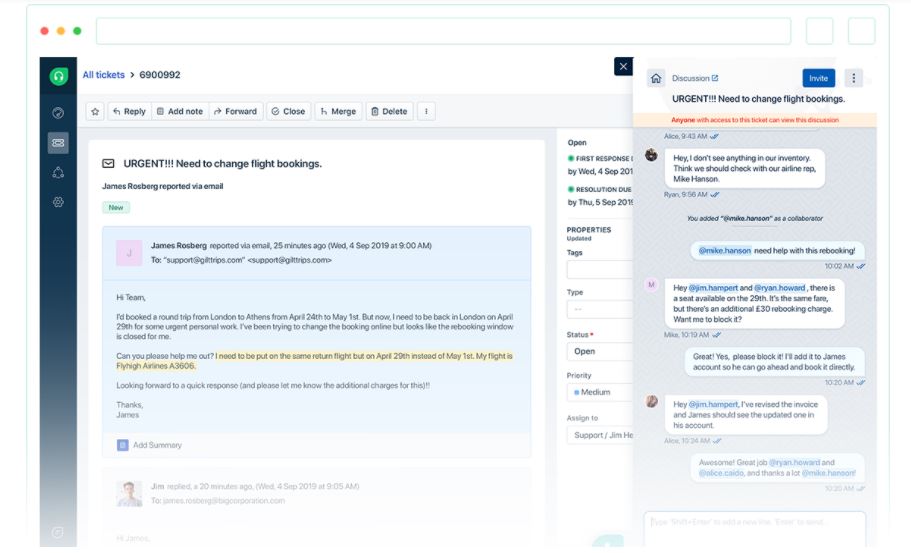This screenshot has height=553, width=911.
Task: Click the ticket number 6900992
Action: pyautogui.click(x=160, y=75)
